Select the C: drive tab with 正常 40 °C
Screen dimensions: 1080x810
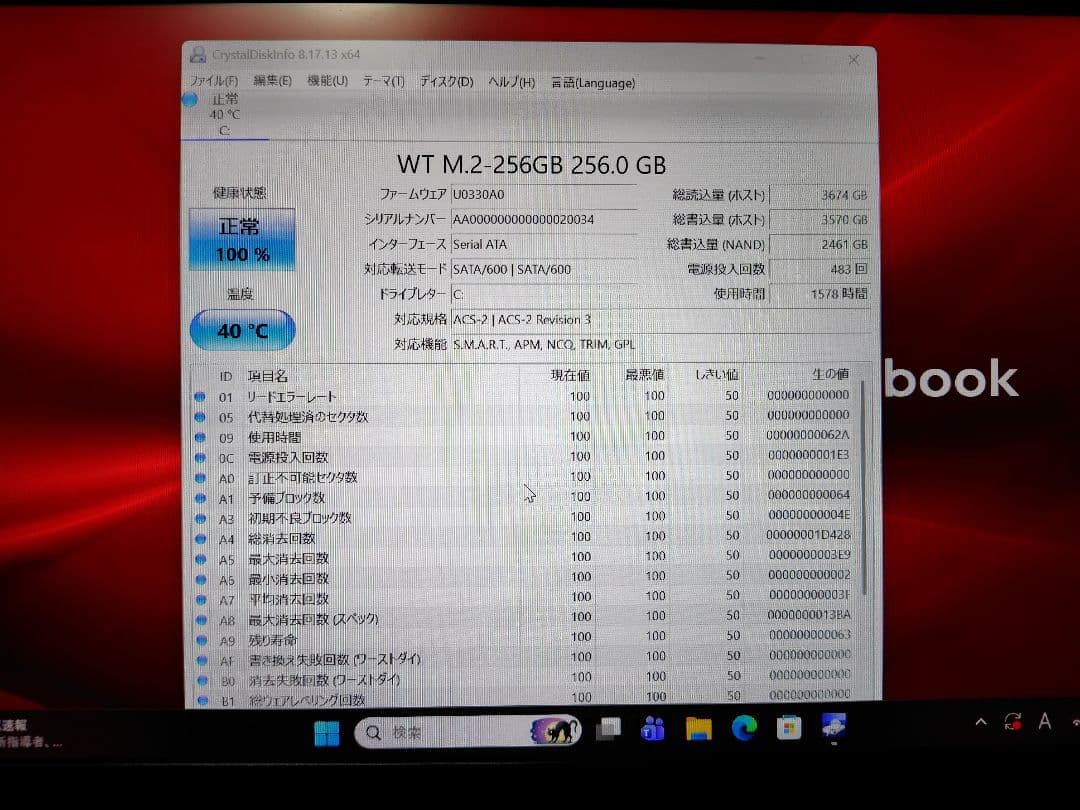coord(225,114)
